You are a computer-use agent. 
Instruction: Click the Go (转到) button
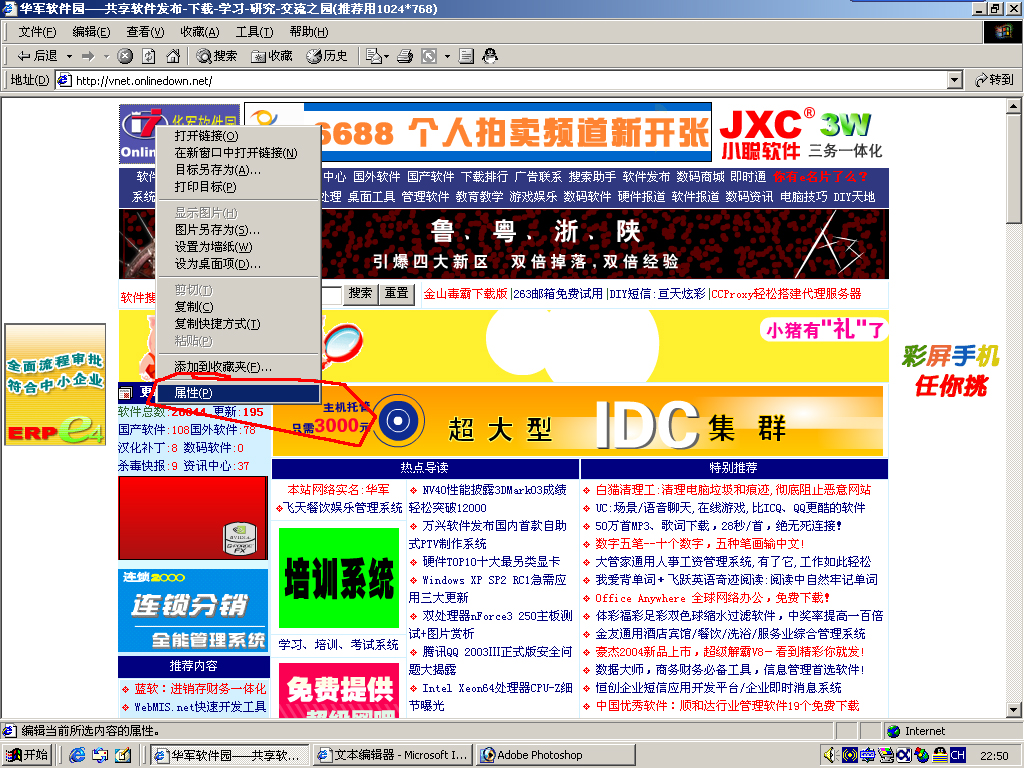point(994,80)
